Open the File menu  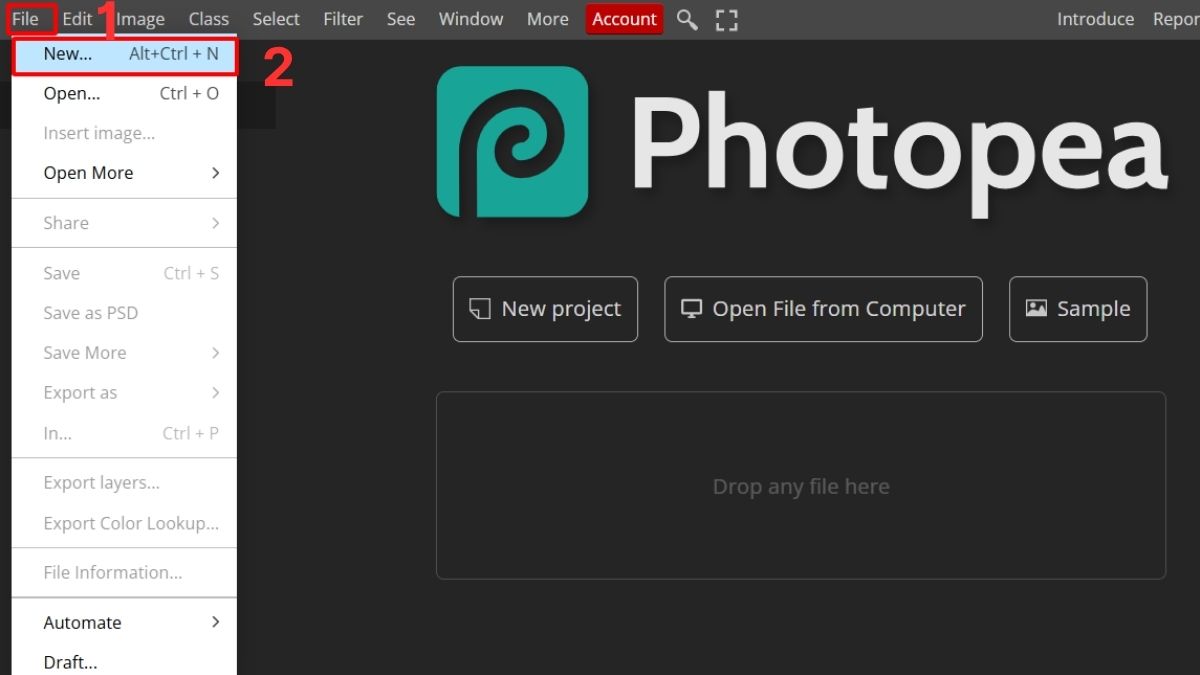click(25, 19)
